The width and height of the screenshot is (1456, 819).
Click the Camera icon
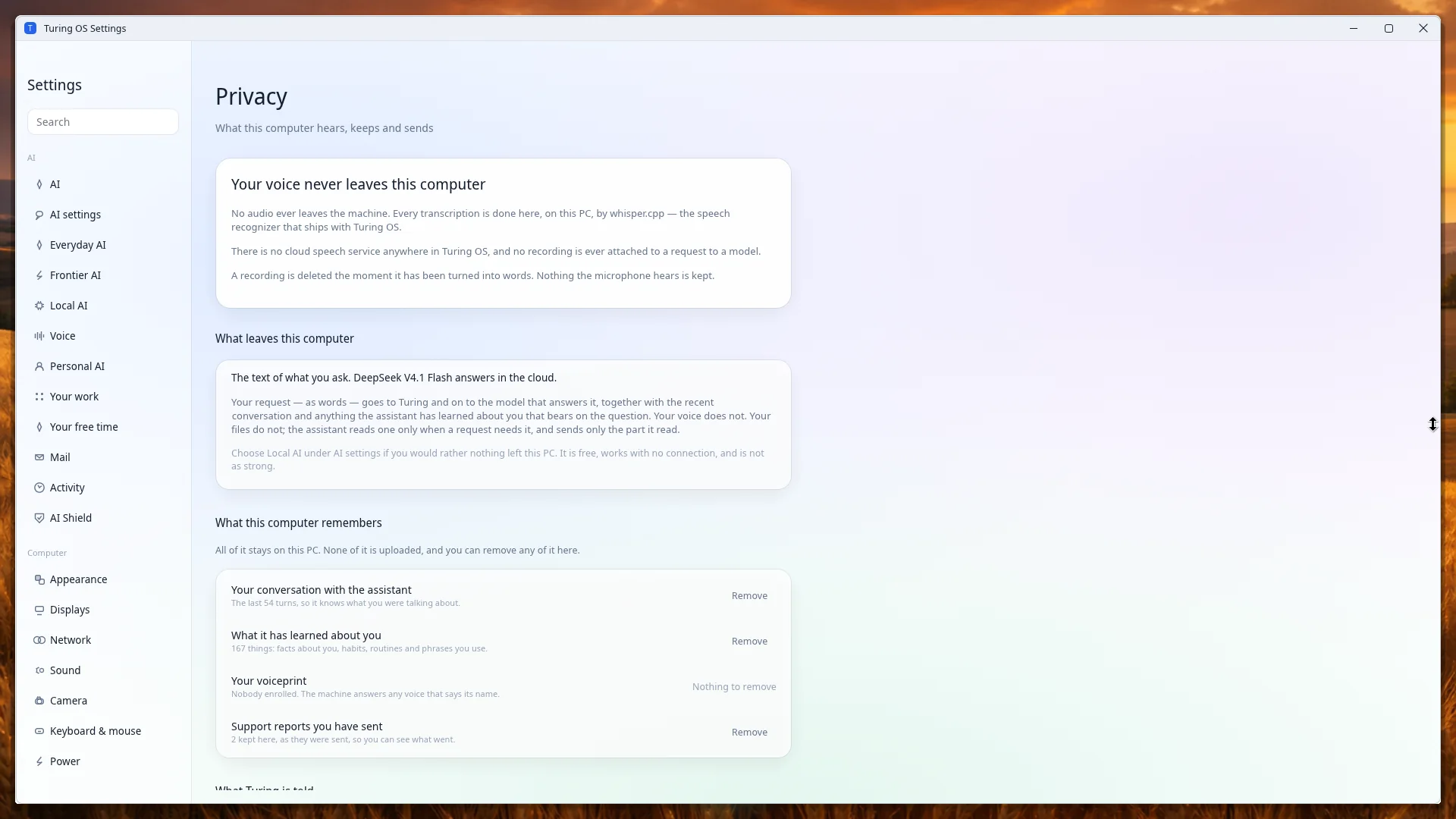39,701
